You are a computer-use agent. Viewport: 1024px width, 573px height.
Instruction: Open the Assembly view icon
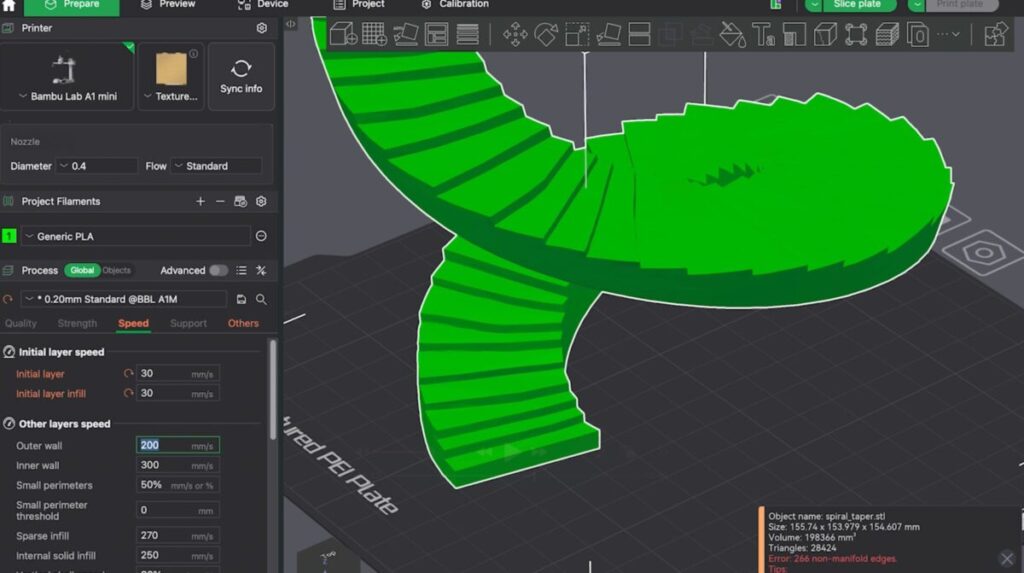(995, 35)
